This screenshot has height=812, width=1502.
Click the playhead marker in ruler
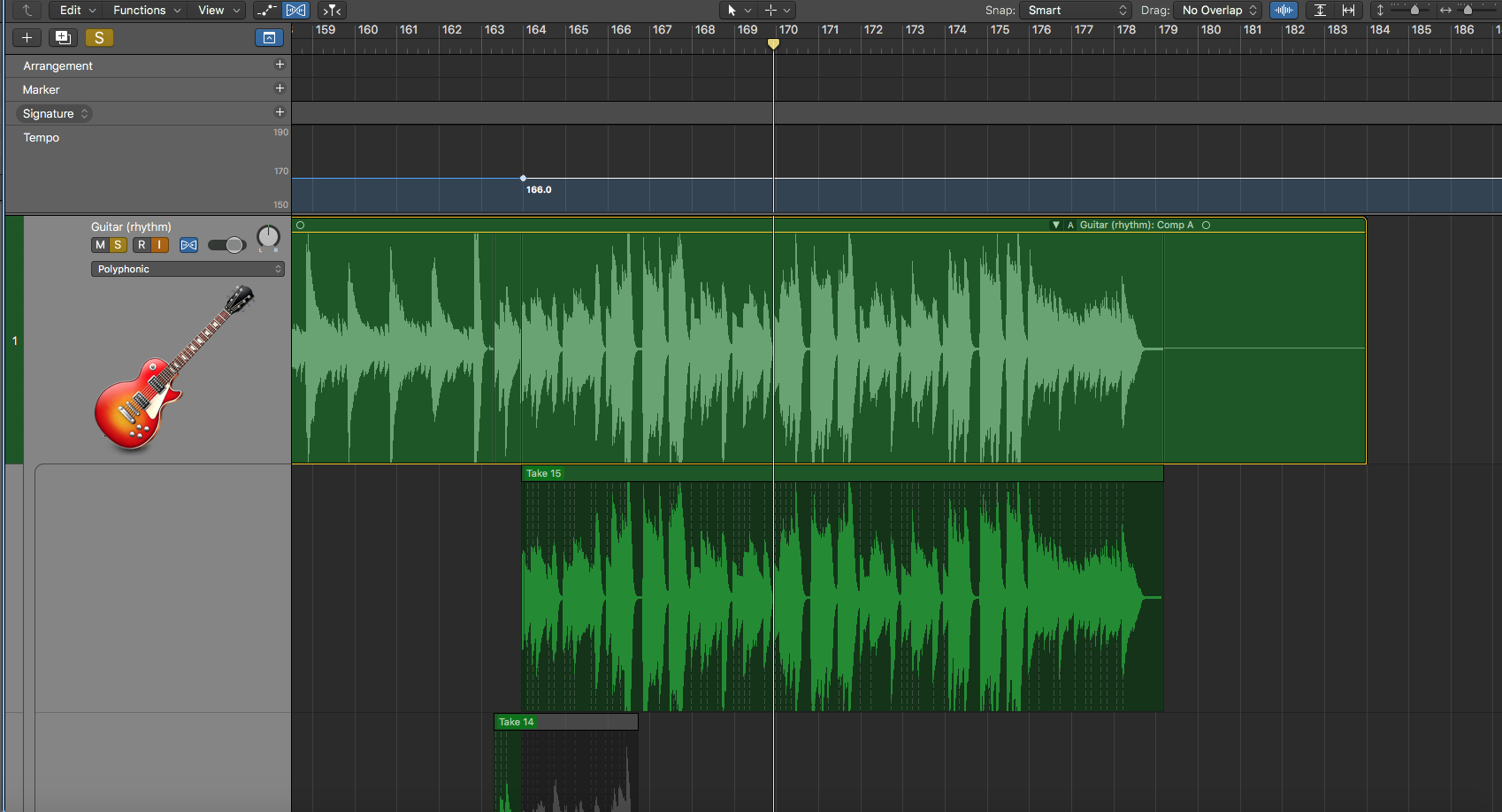click(x=773, y=43)
